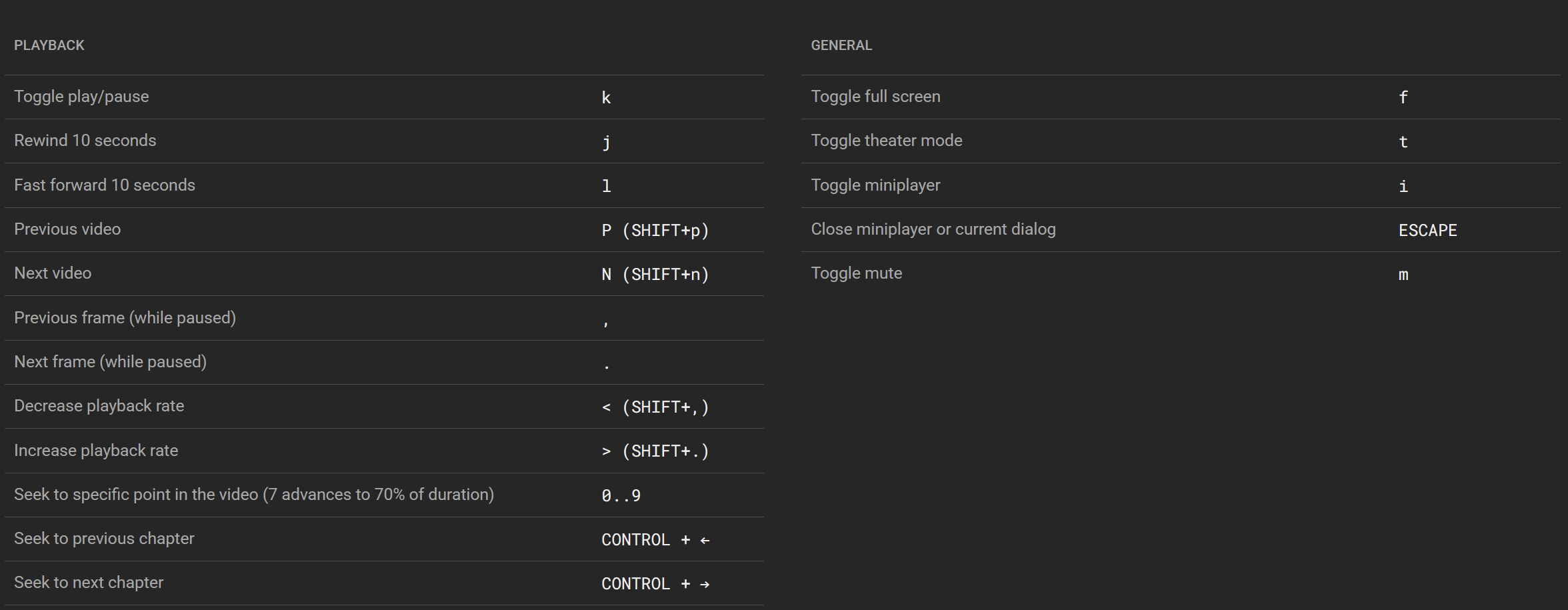The image size is (1568, 610).
Task: Select the Toggle theater mode entry
Action: pyautogui.click(x=1181, y=141)
